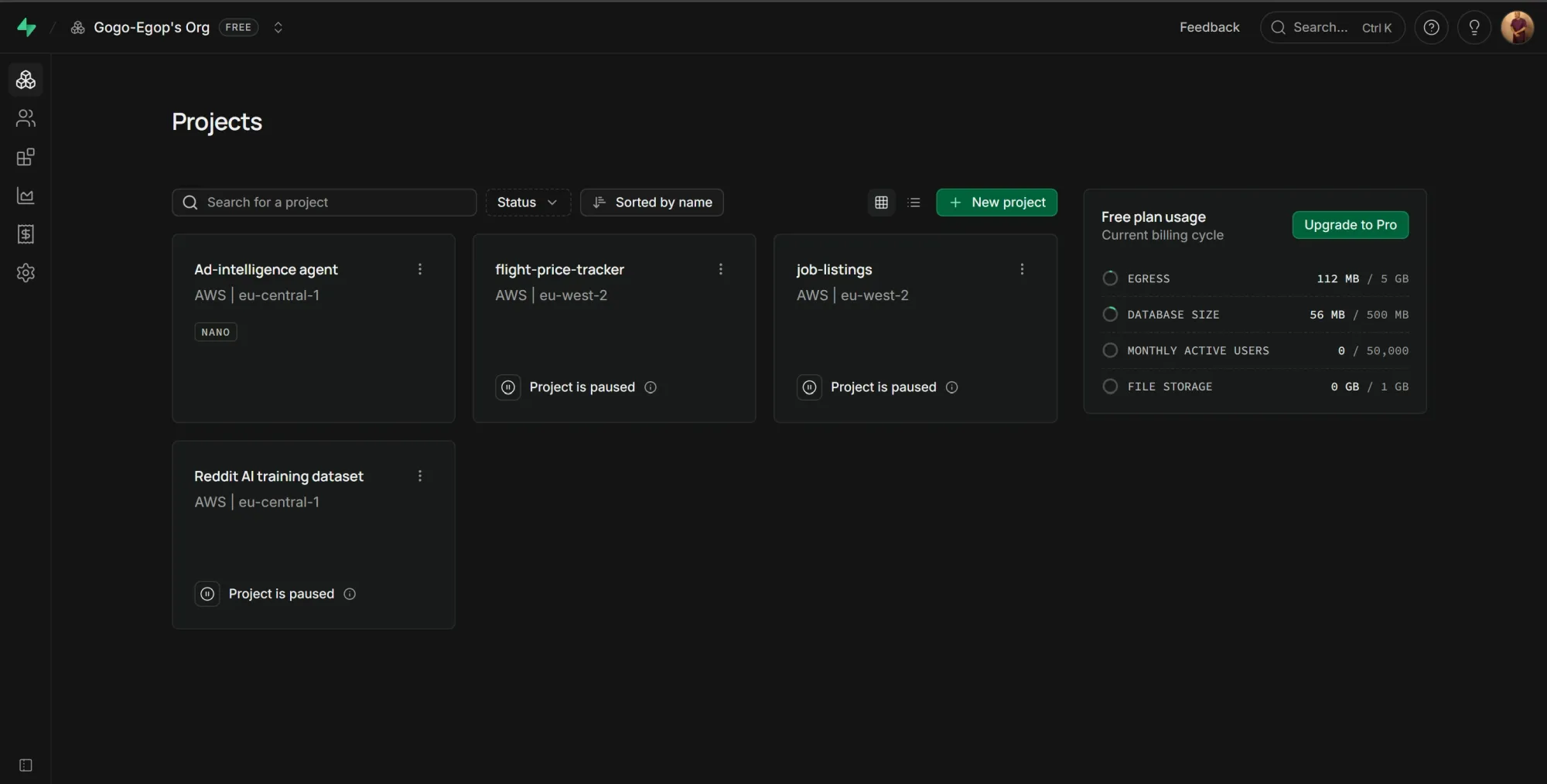Click the DATABASE SIZE usage label
Viewport: 1547px width, 784px height.
click(1173, 315)
